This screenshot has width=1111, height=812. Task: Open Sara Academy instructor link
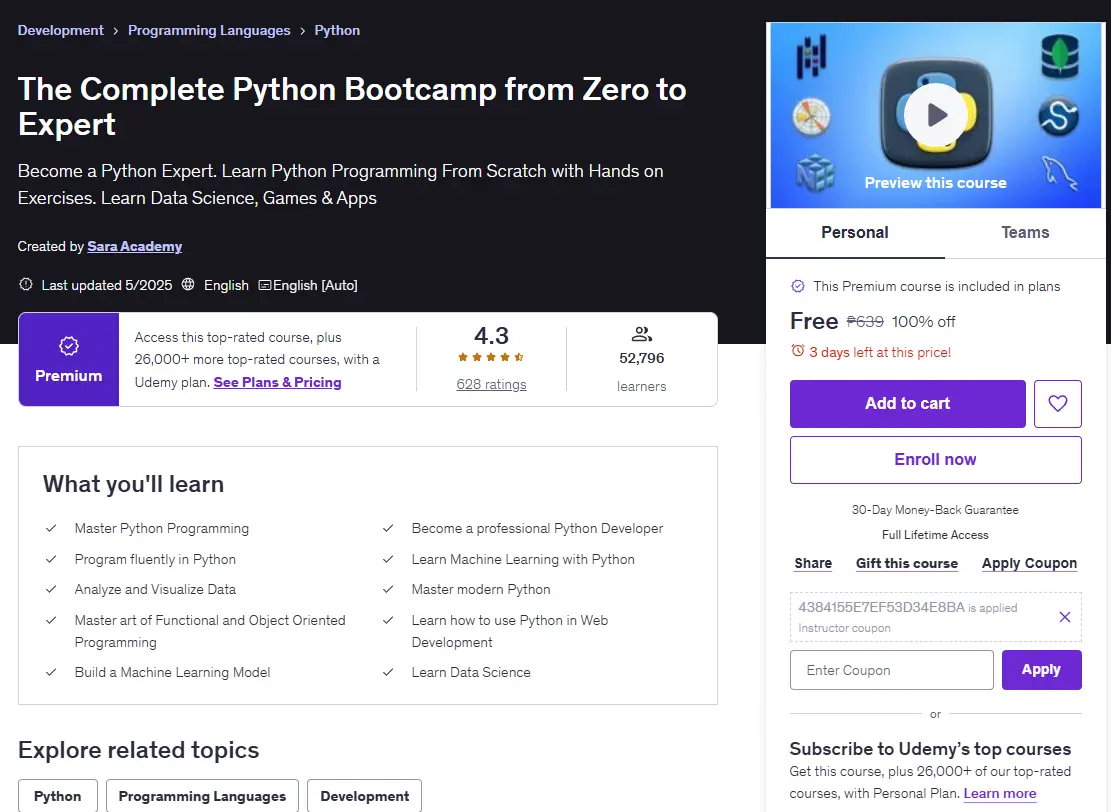[135, 247]
